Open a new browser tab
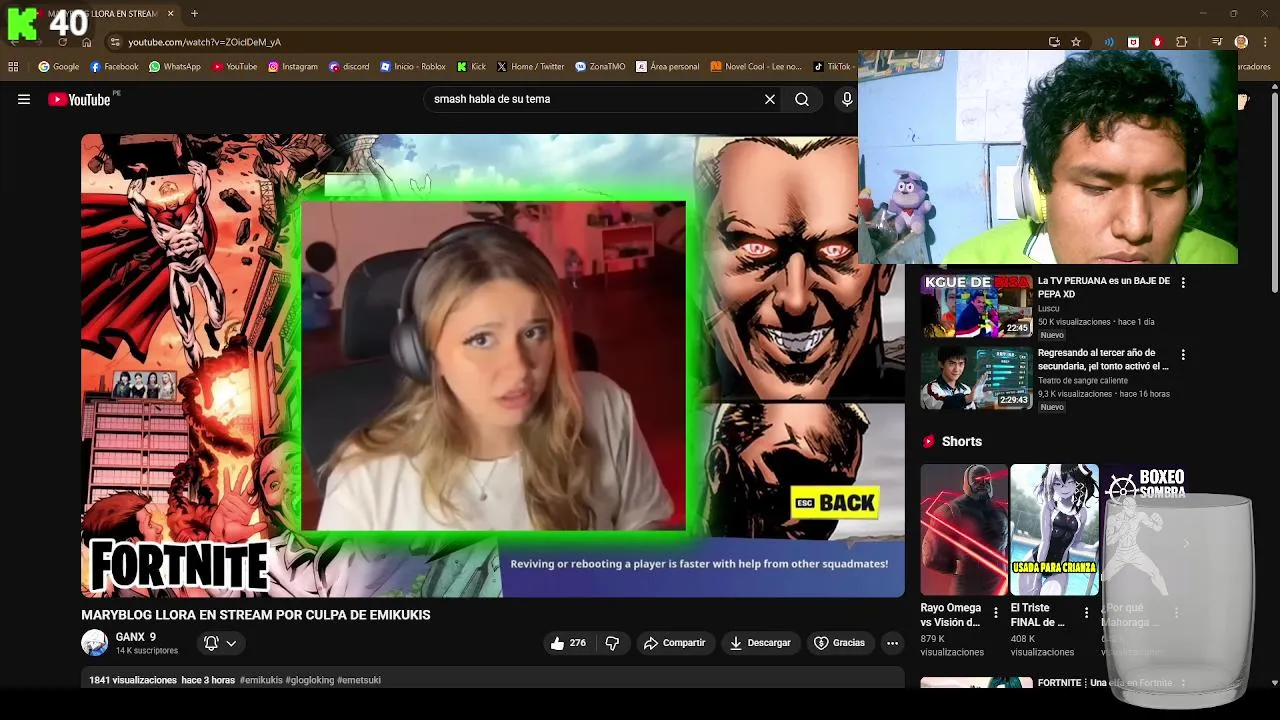 pos(194,14)
